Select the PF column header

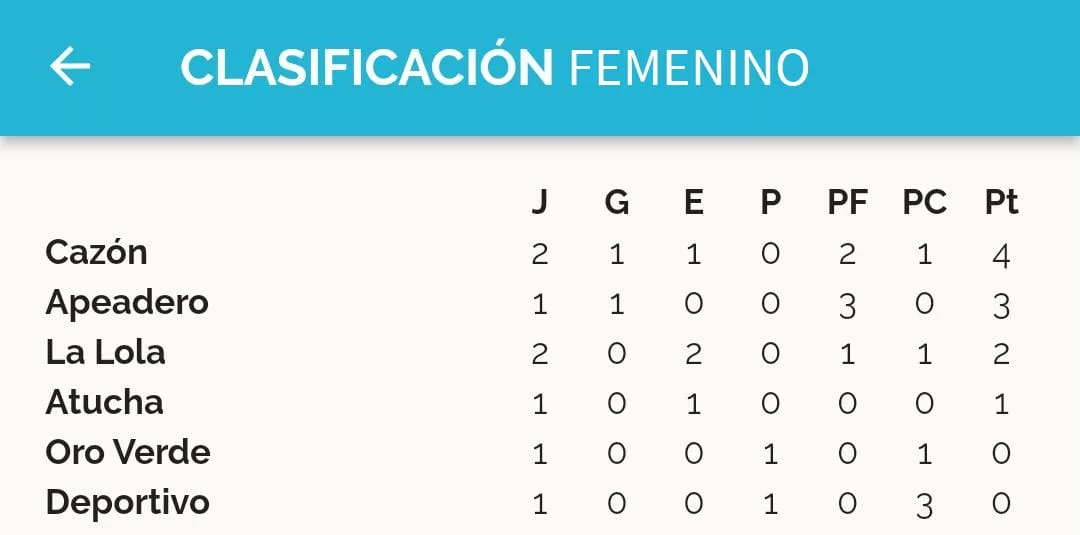pyautogui.click(x=847, y=203)
